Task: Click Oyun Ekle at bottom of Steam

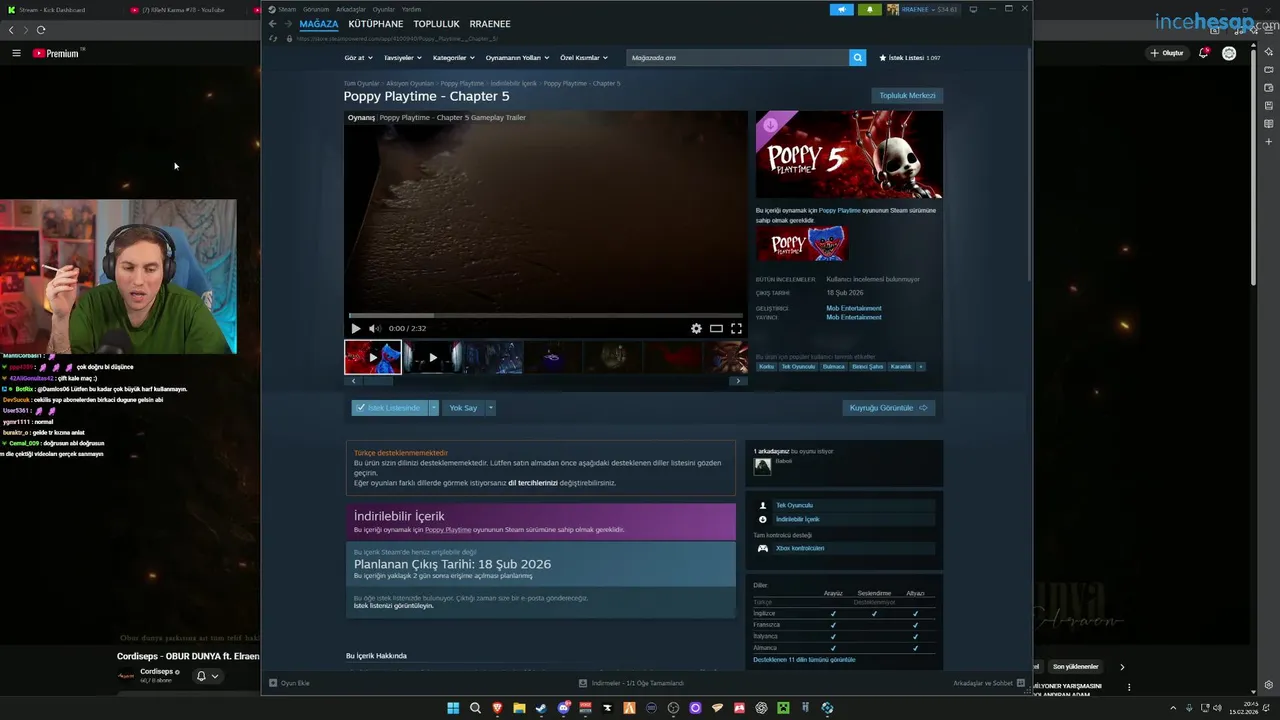Action: (289, 683)
